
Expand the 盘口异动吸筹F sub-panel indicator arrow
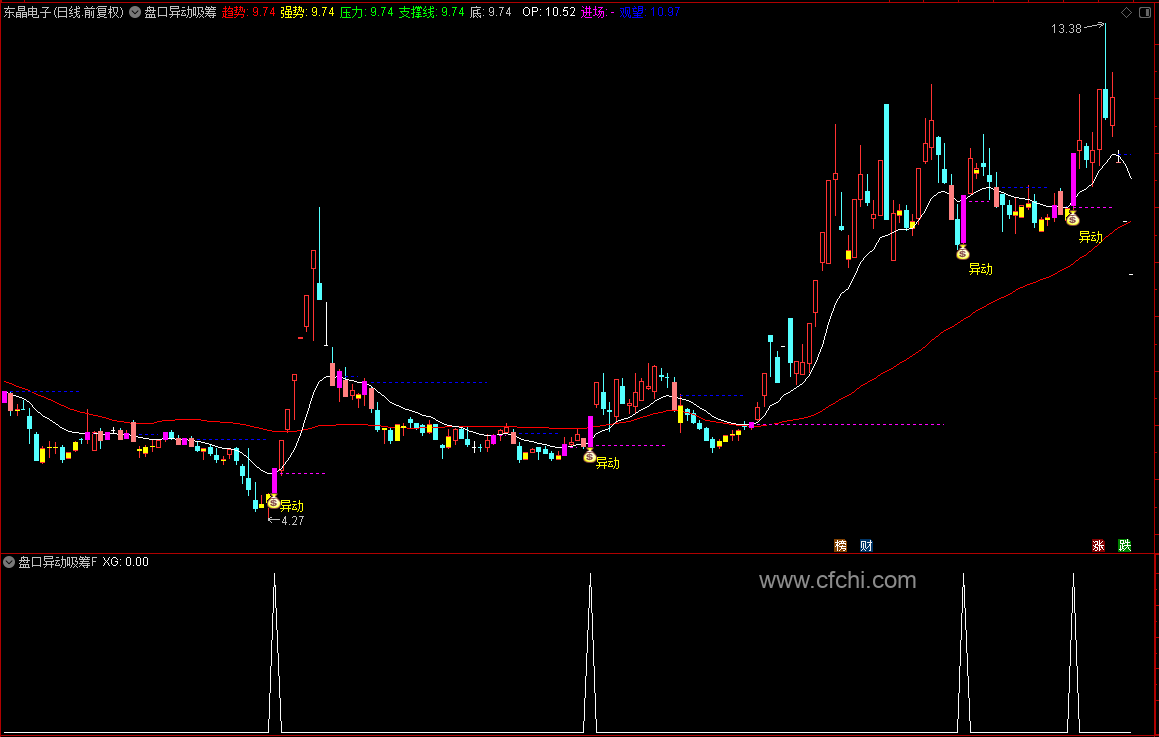9,562
